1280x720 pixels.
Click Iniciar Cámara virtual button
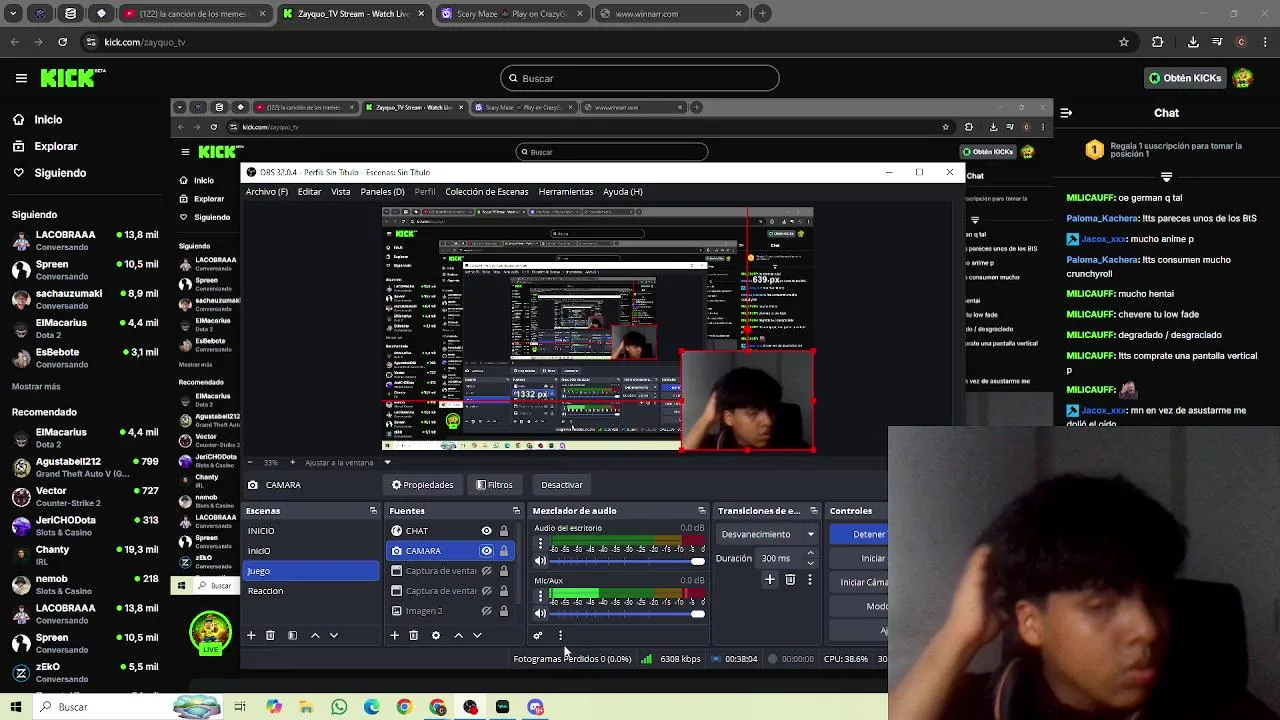pos(860,582)
